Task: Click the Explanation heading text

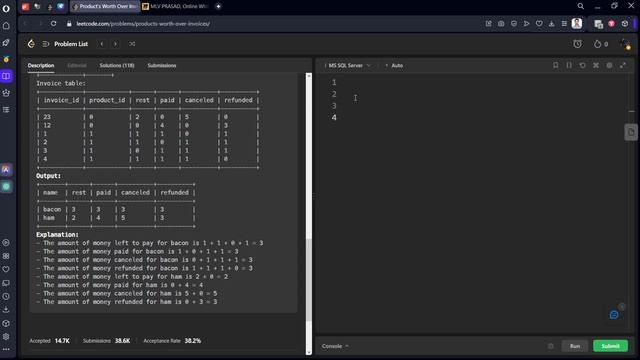Action: [x=57, y=235]
